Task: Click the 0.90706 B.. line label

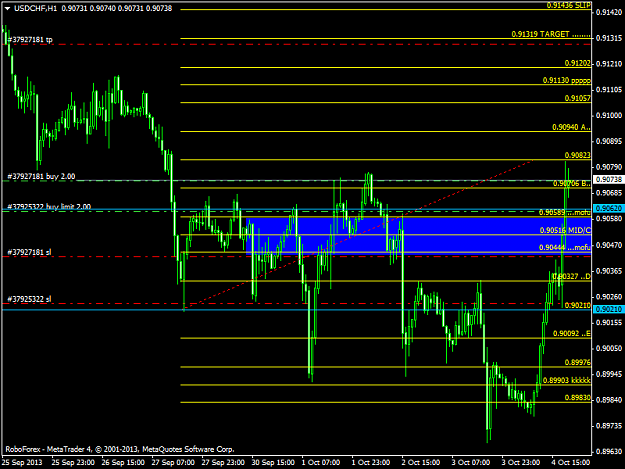Action: [x=572, y=183]
